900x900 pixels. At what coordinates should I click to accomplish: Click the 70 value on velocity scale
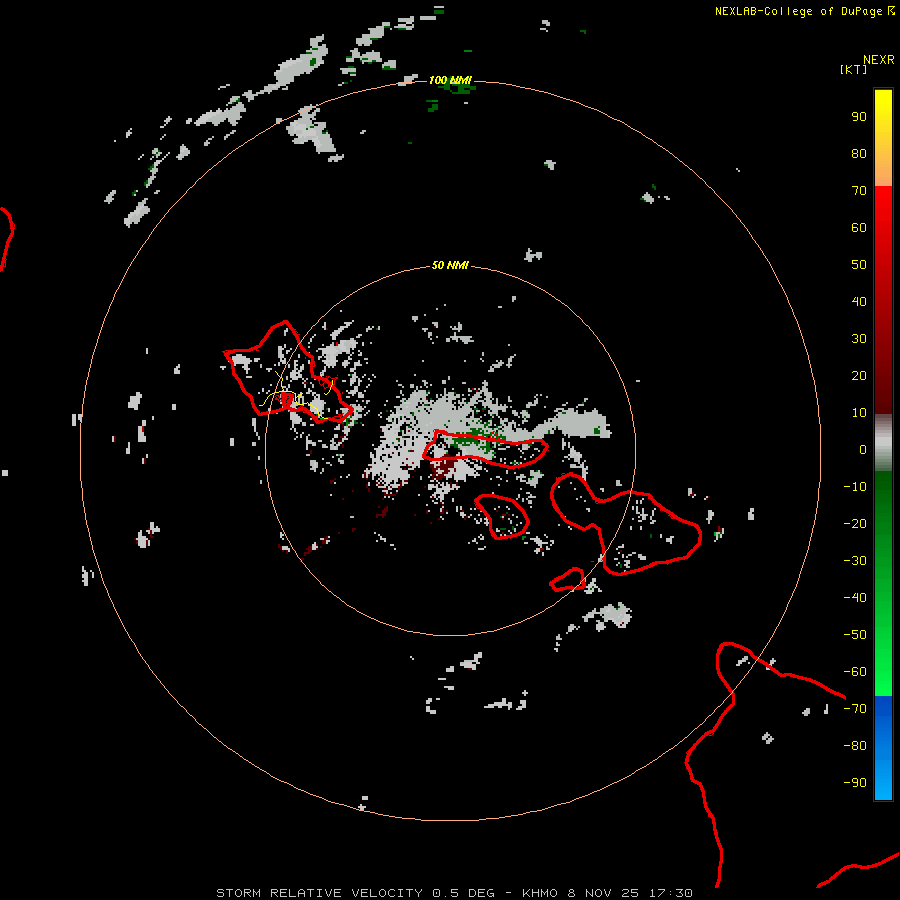859,191
